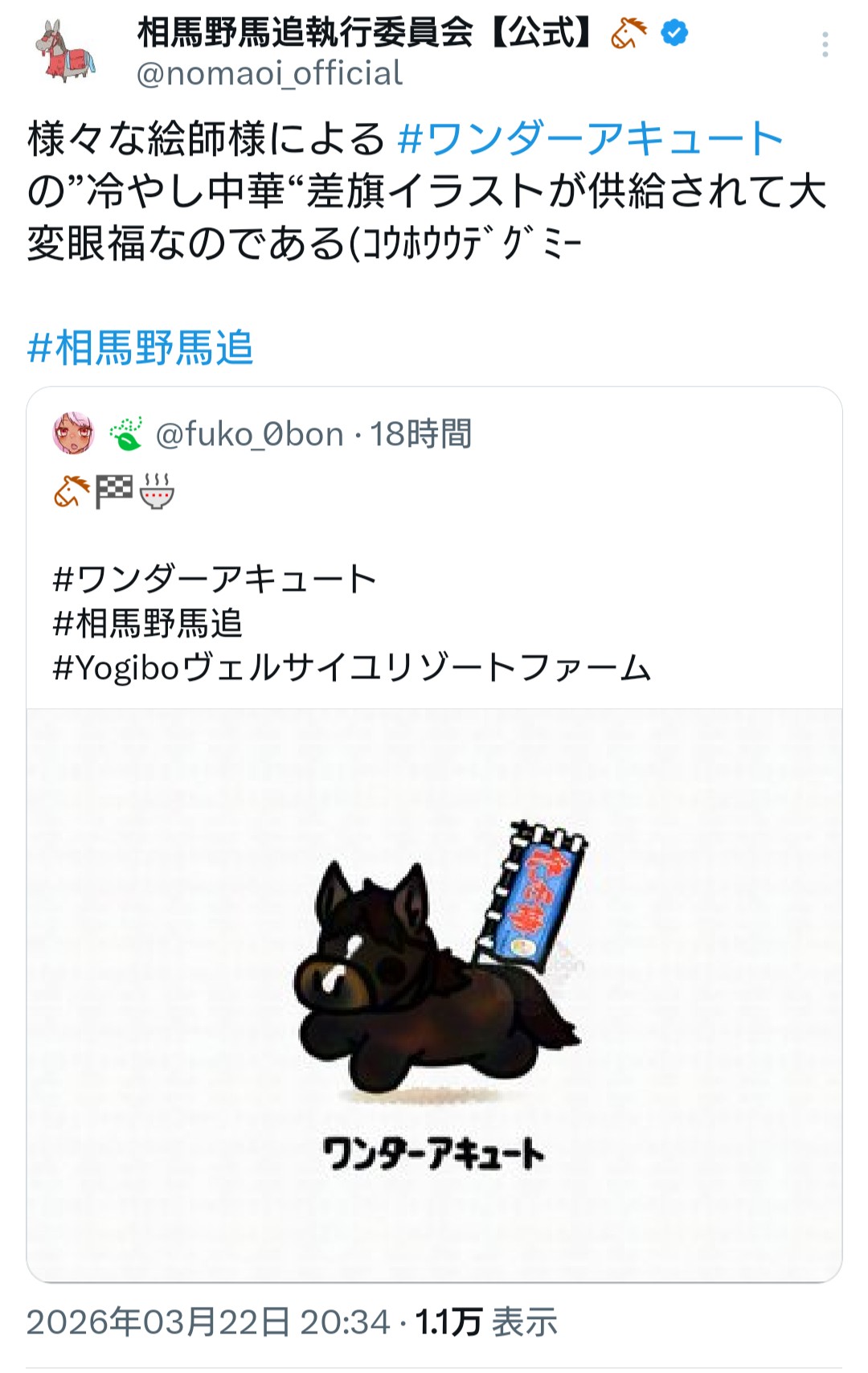Open the three-dot more options menu
This screenshot has height=1373, width=868.
tap(825, 45)
